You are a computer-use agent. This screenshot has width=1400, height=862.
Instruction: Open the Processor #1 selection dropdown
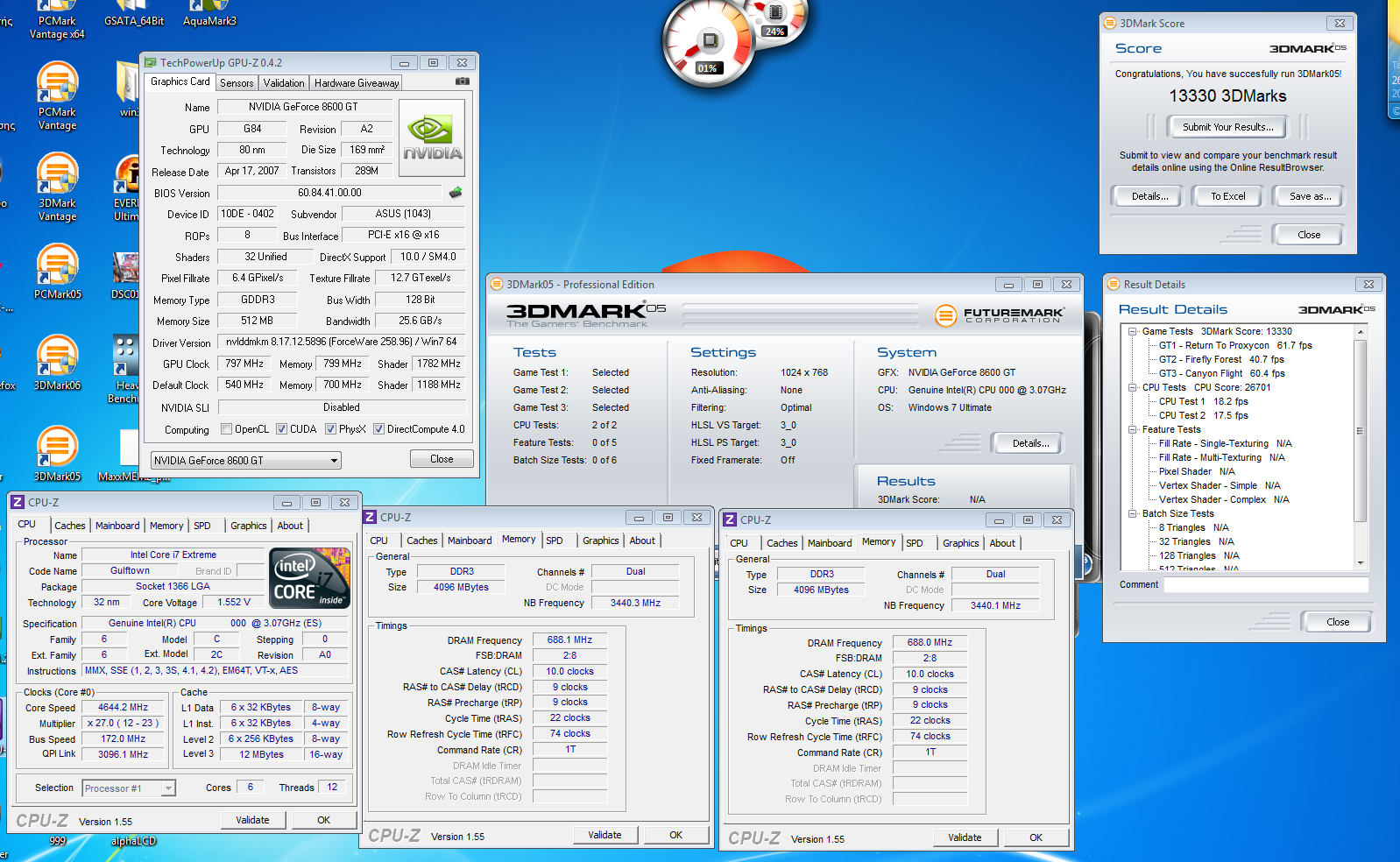click(x=129, y=788)
